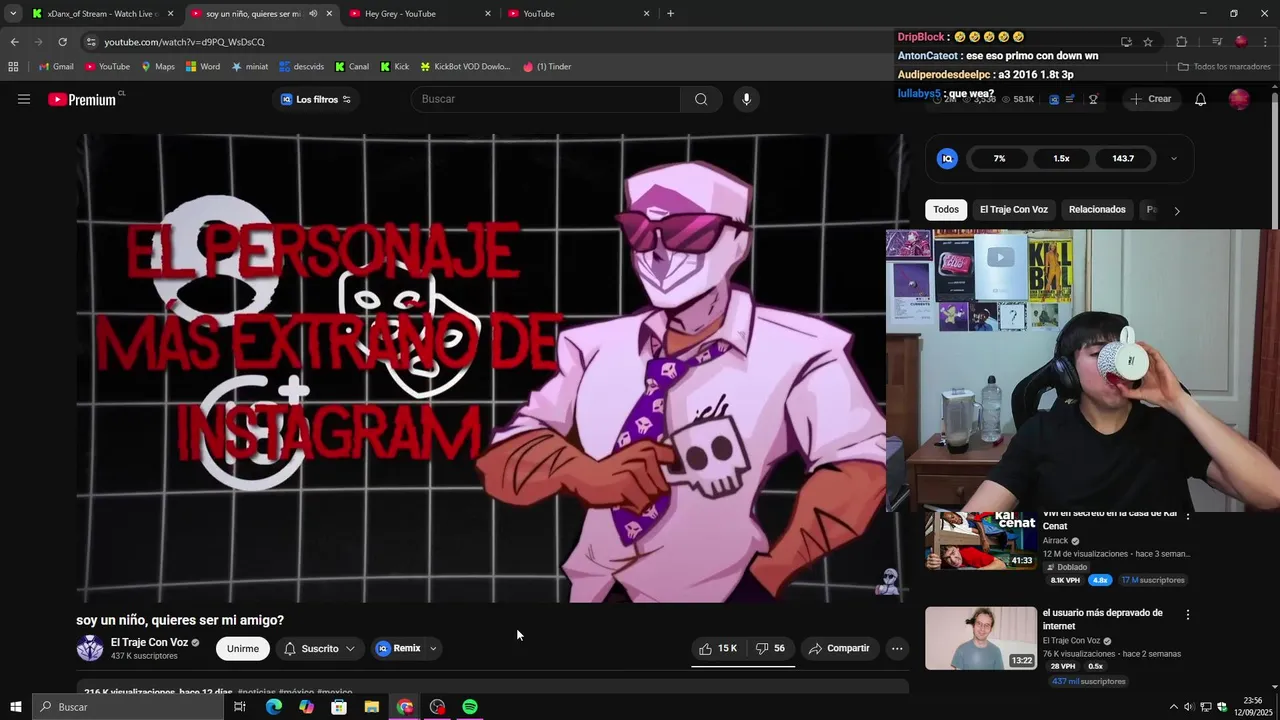This screenshot has width=1280, height=720.
Task: Go back to the previous page
Action: click(x=14, y=42)
